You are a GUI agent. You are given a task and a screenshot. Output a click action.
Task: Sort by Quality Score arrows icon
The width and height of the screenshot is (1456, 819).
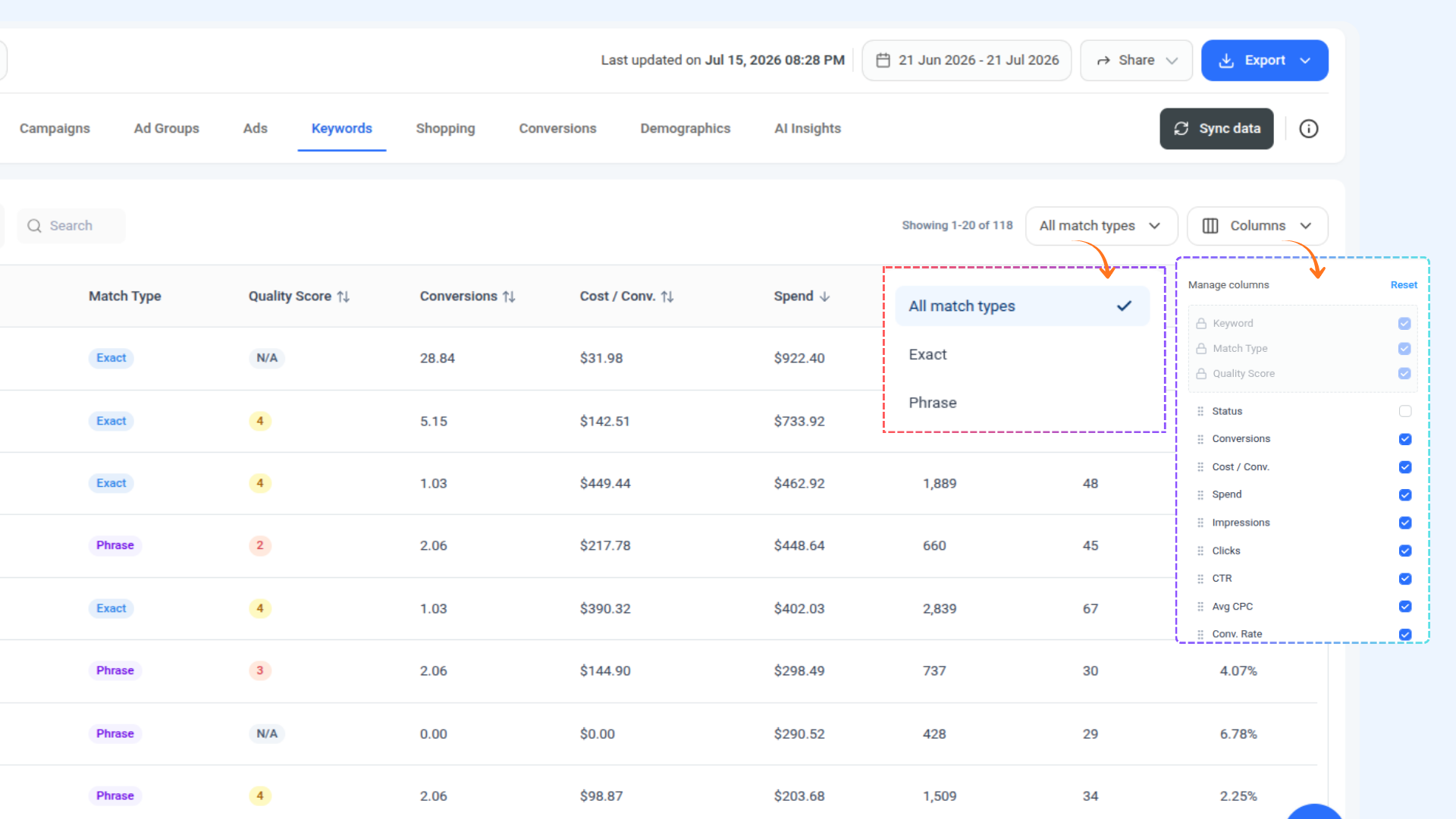[344, 297]
